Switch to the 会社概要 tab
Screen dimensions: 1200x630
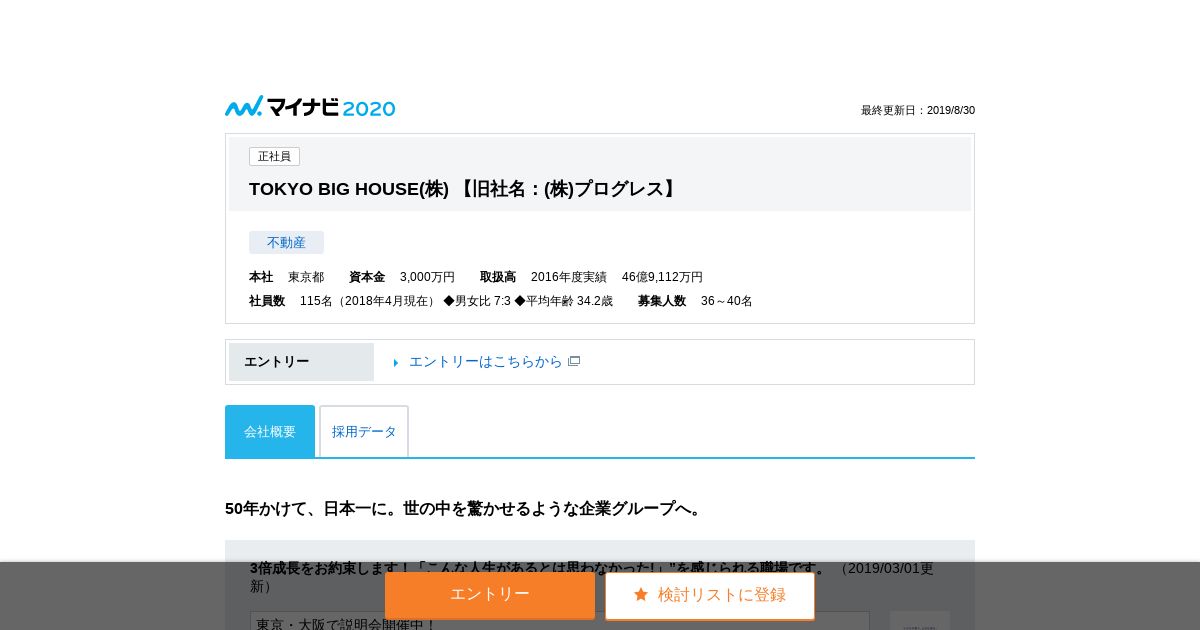pos(270,431)
